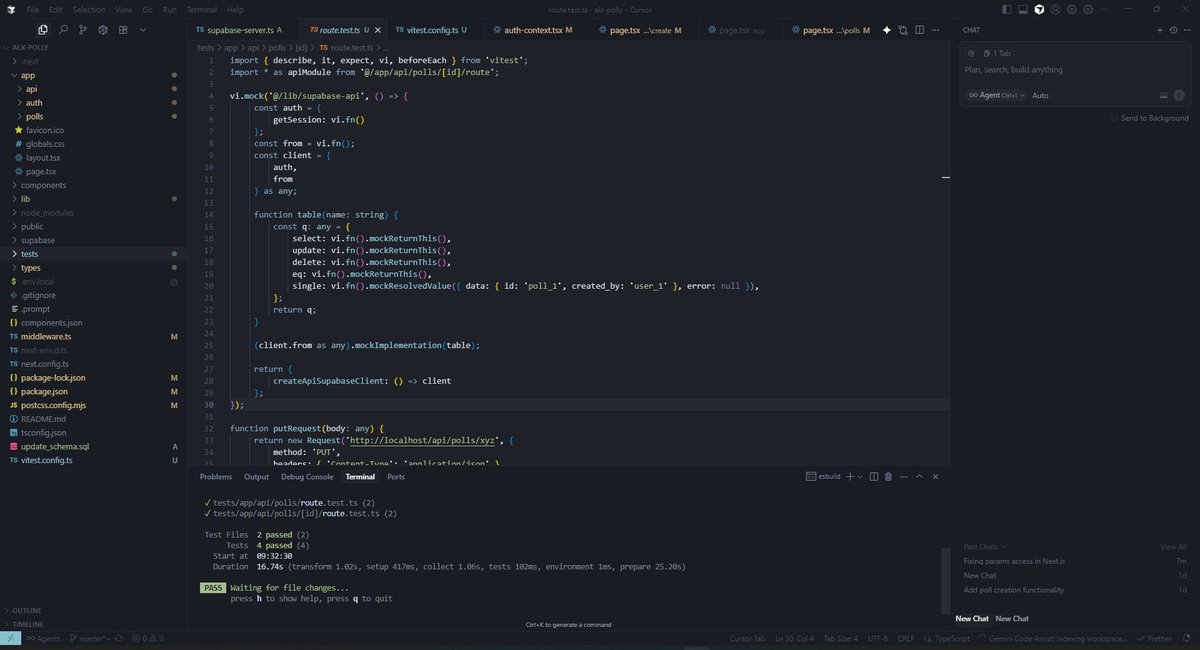The image size is (1200, 650).
Task: Split the editor to the right
Action: pyautogui.click(x=919, y=30)
